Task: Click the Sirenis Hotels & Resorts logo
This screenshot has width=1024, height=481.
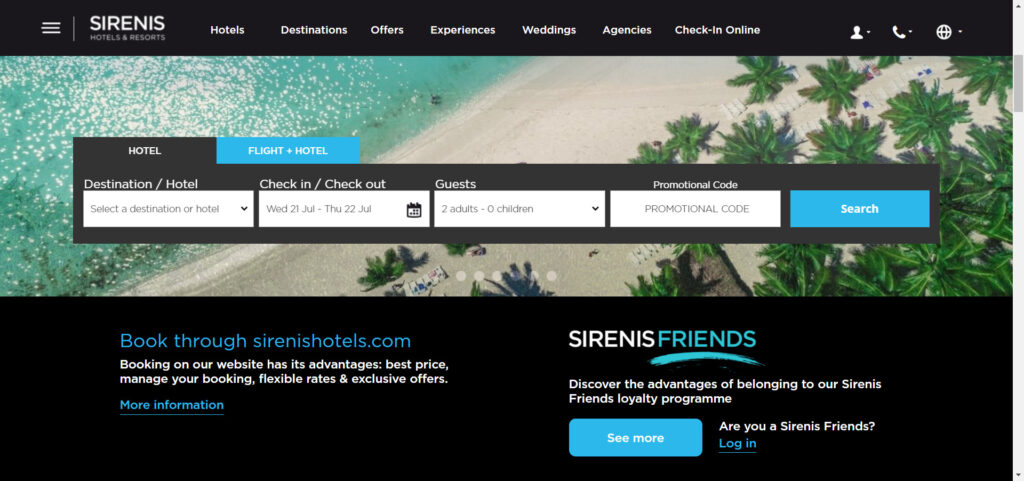Action: [127, 28]
